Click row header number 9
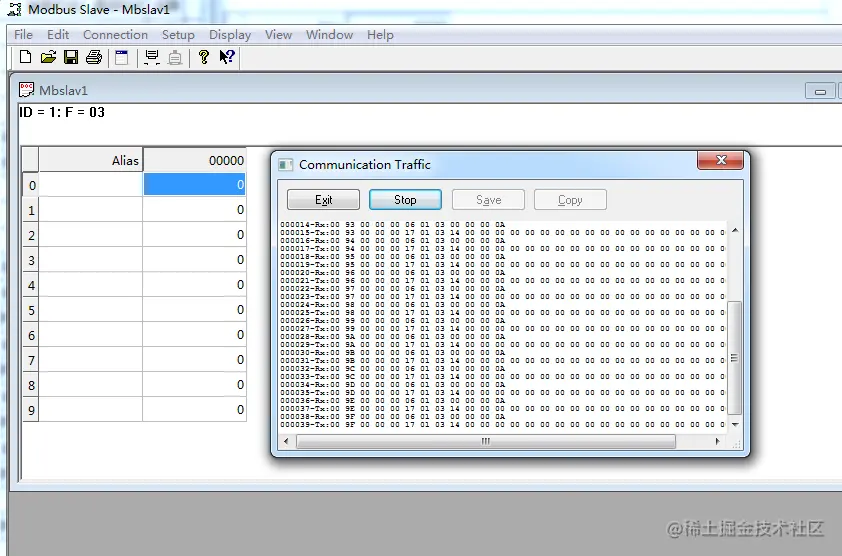The height and width of the screenshot is (556, 842). click(31, 410)
